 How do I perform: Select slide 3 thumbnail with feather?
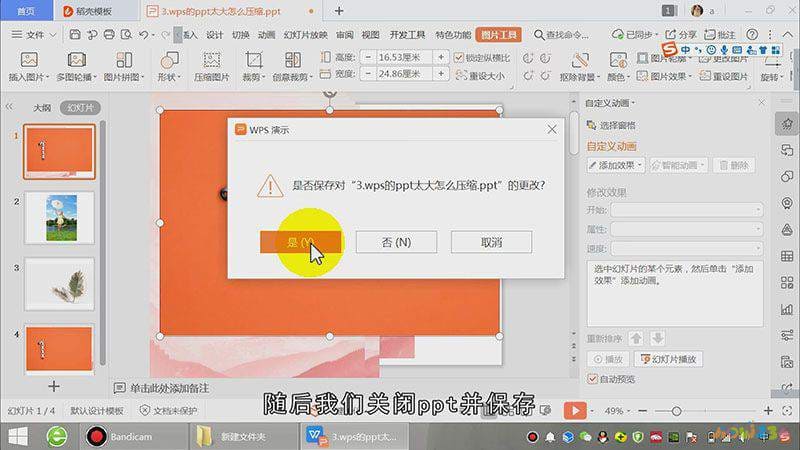click(x=59, y=284)
